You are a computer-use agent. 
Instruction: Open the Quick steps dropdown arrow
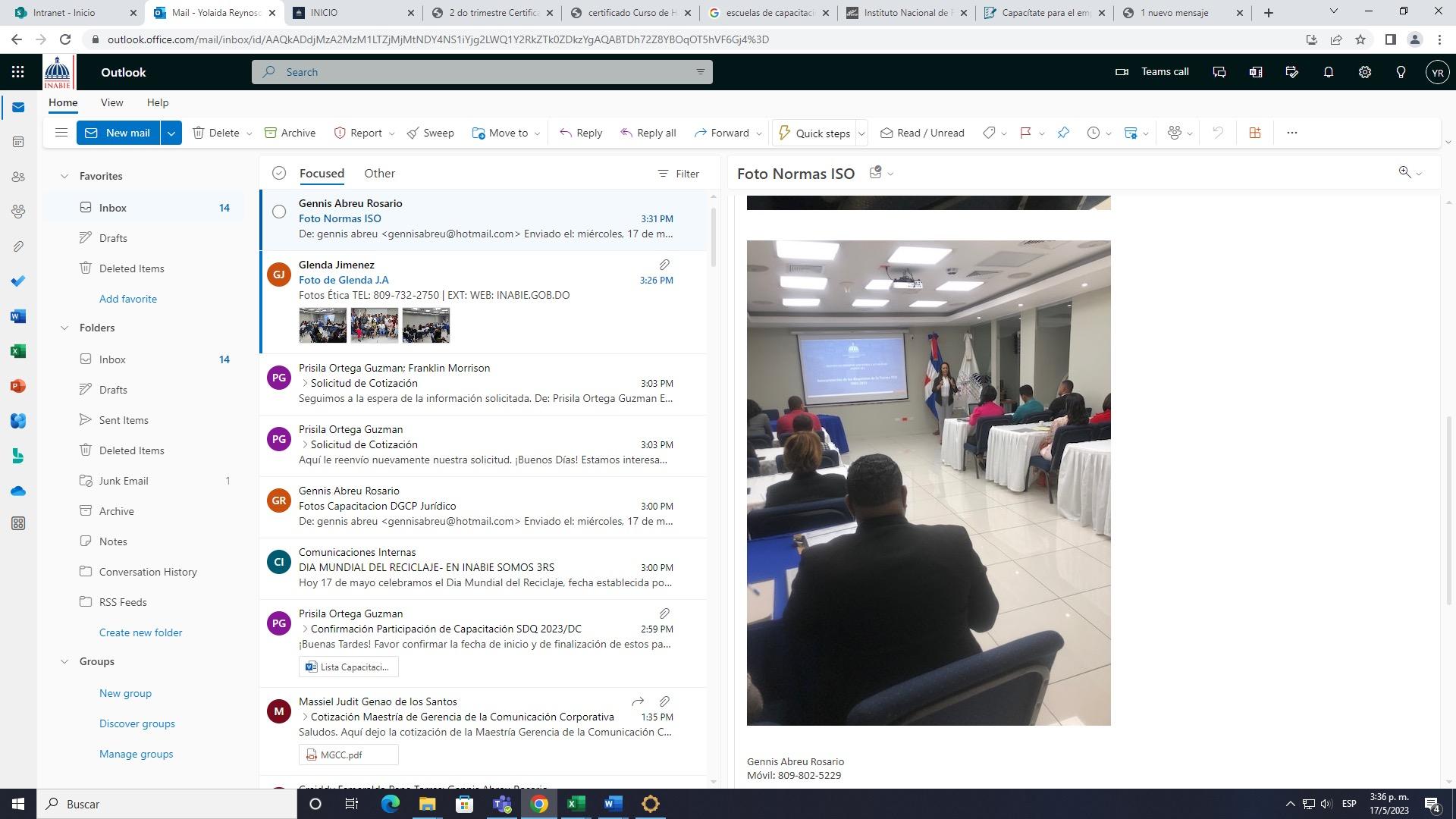861,133
